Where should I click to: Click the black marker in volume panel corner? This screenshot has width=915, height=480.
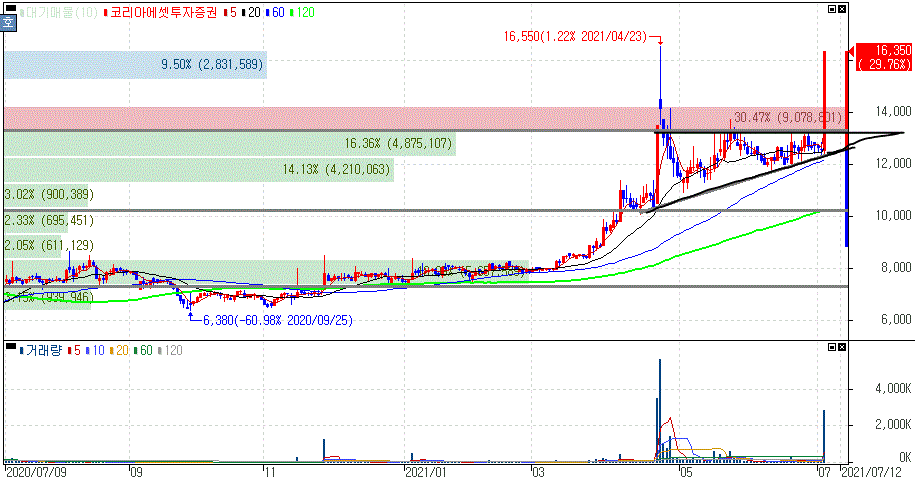pos(11,346)
